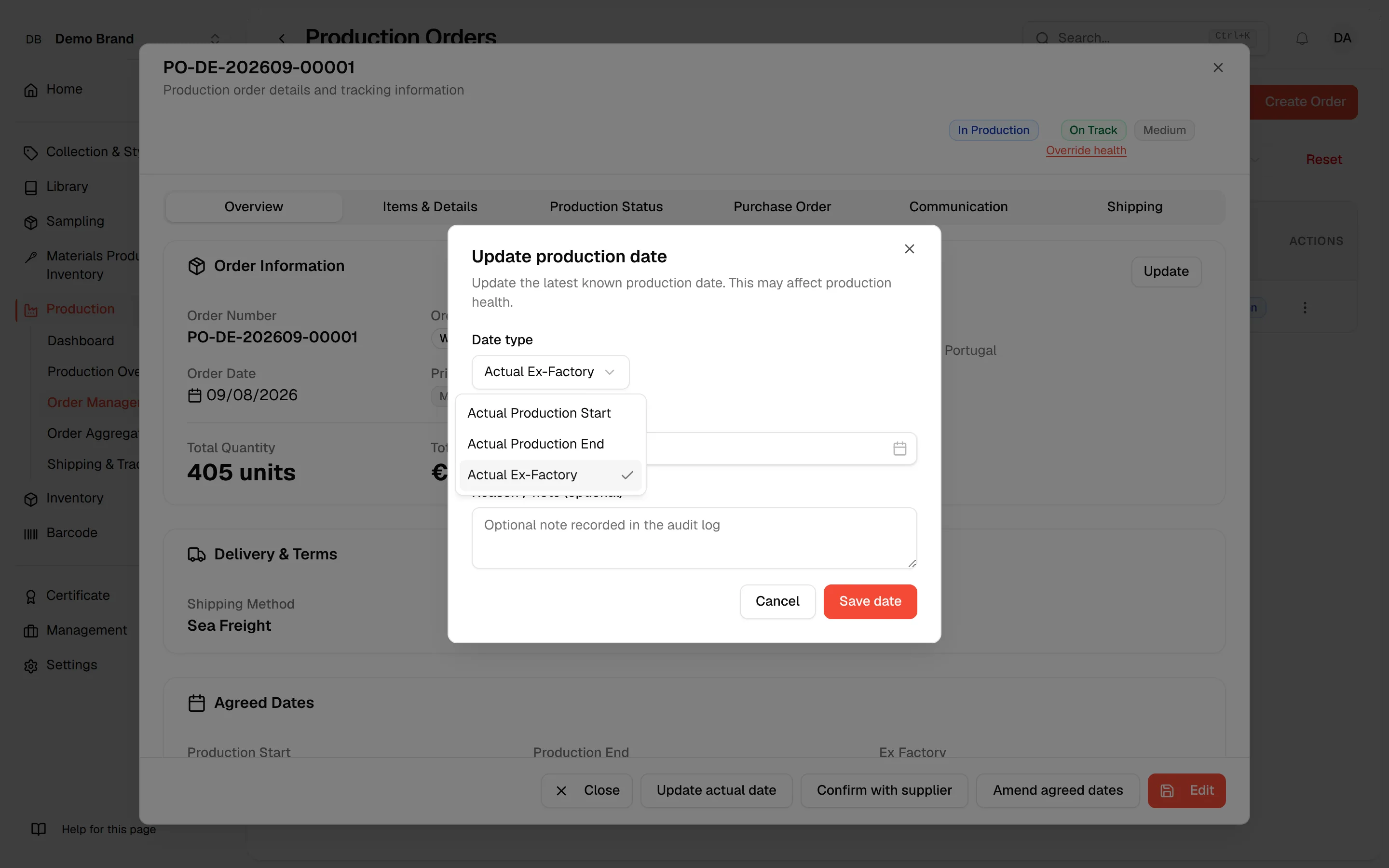Open Production Dashboard sidebar item

coord(81,341)
